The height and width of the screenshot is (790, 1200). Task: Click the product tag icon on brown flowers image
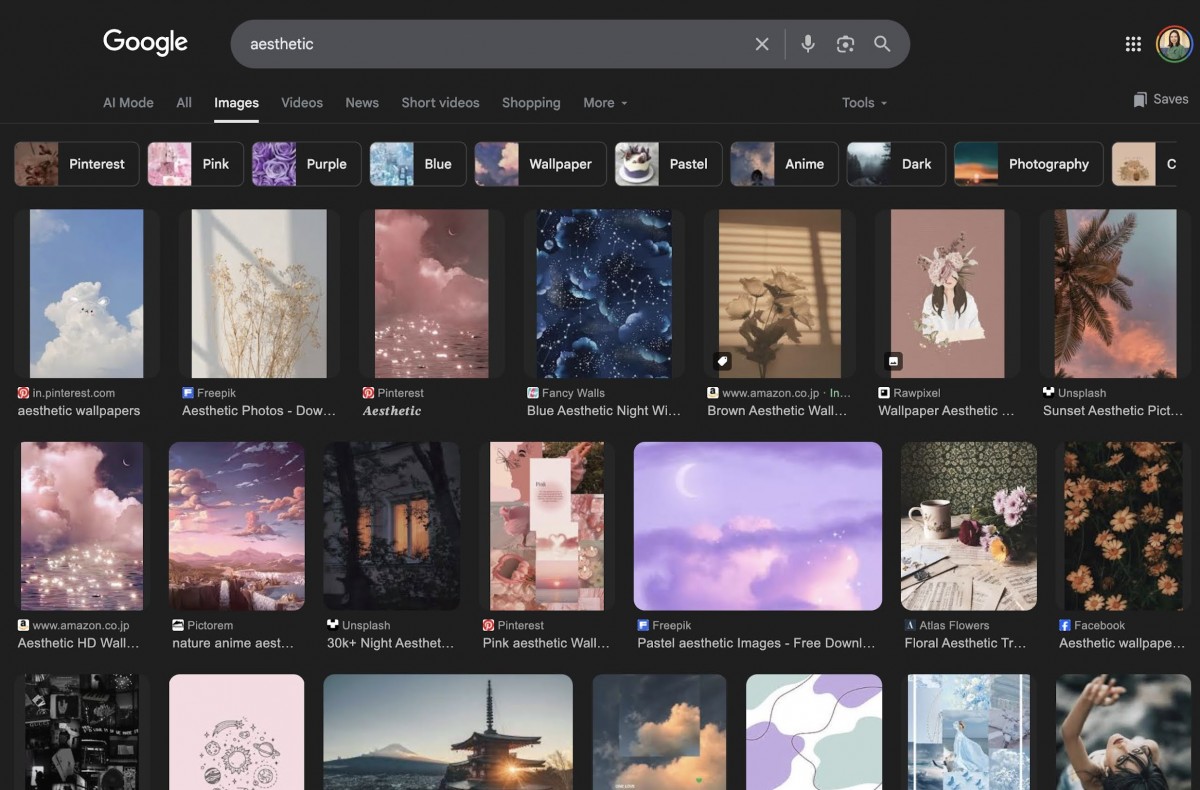[721, 360]
